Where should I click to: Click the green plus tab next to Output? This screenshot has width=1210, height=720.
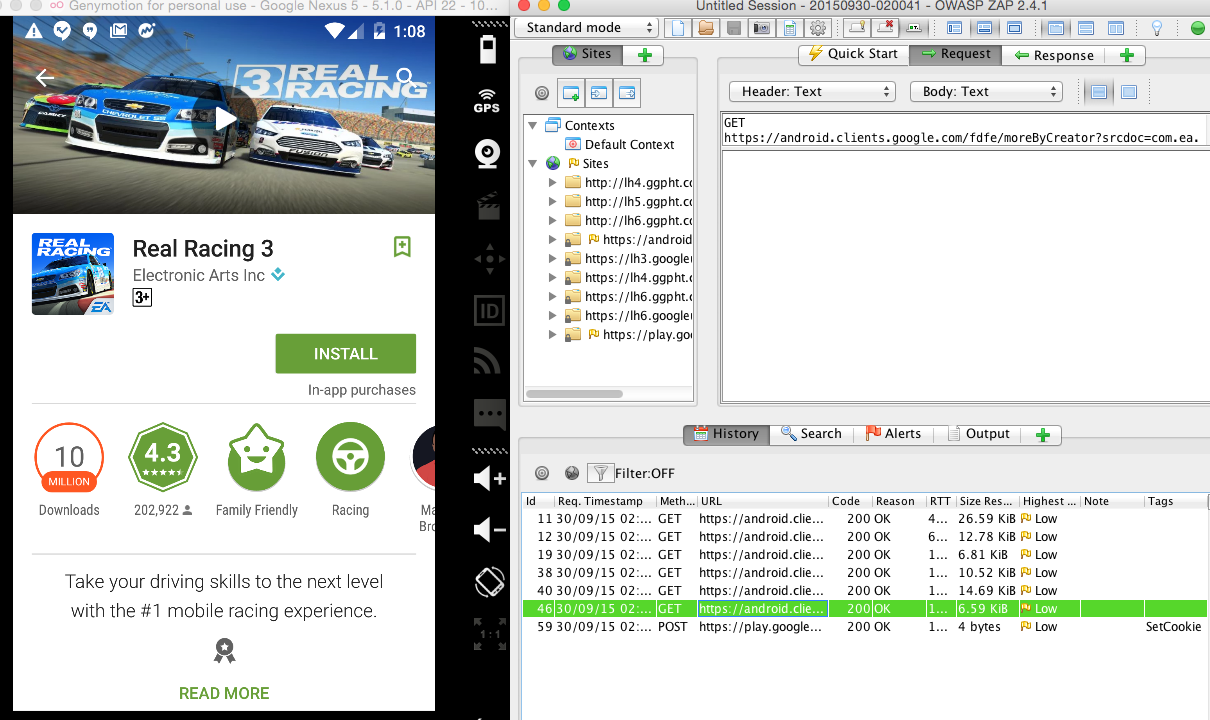click(1042, 435)
